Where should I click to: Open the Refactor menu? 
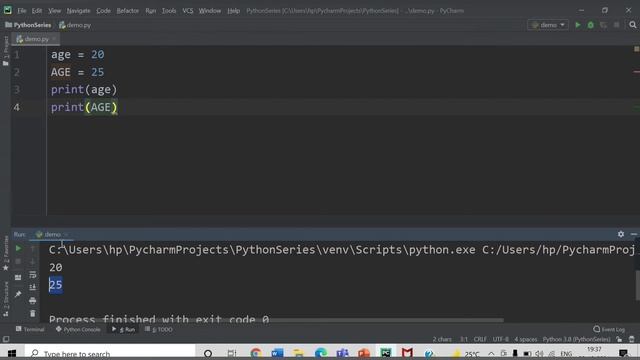coord(128,11)
